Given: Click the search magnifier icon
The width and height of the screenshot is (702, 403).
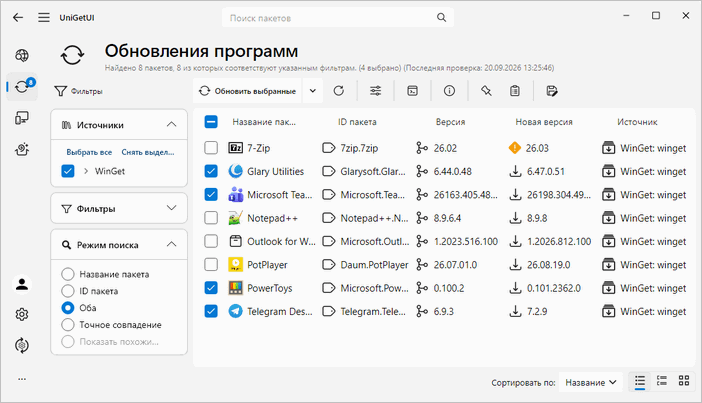Looking at the screenshot, I should tap(441, 17).
